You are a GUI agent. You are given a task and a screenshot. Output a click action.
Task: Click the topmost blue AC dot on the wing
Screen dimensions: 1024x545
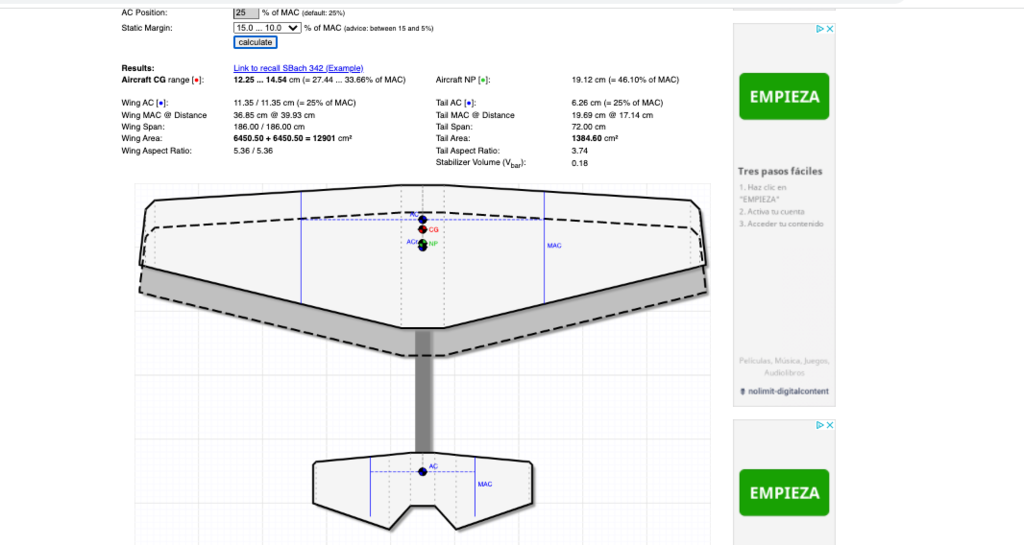[x=423, y=219]
